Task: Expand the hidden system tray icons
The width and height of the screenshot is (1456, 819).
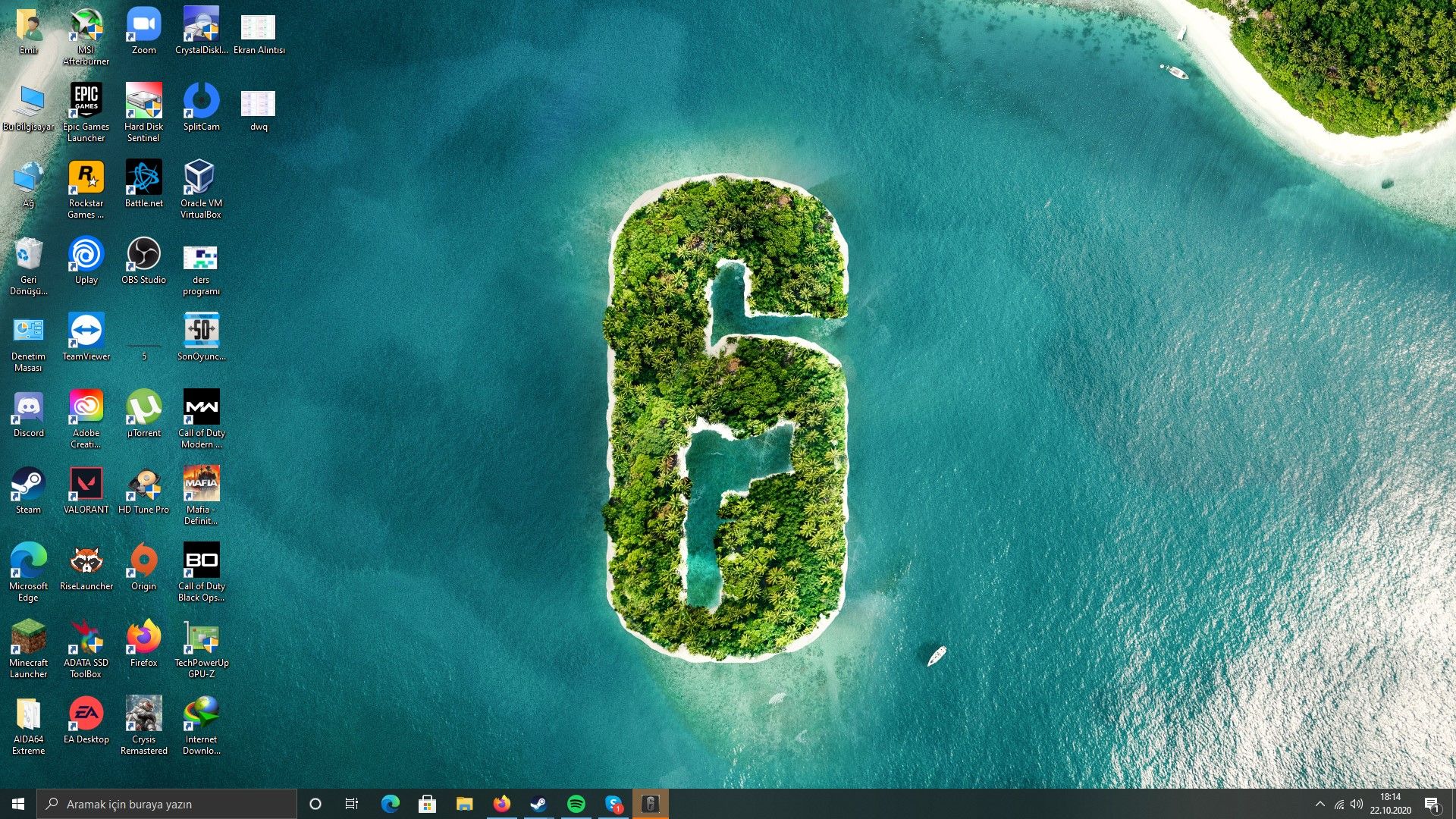Action: 1320,804
